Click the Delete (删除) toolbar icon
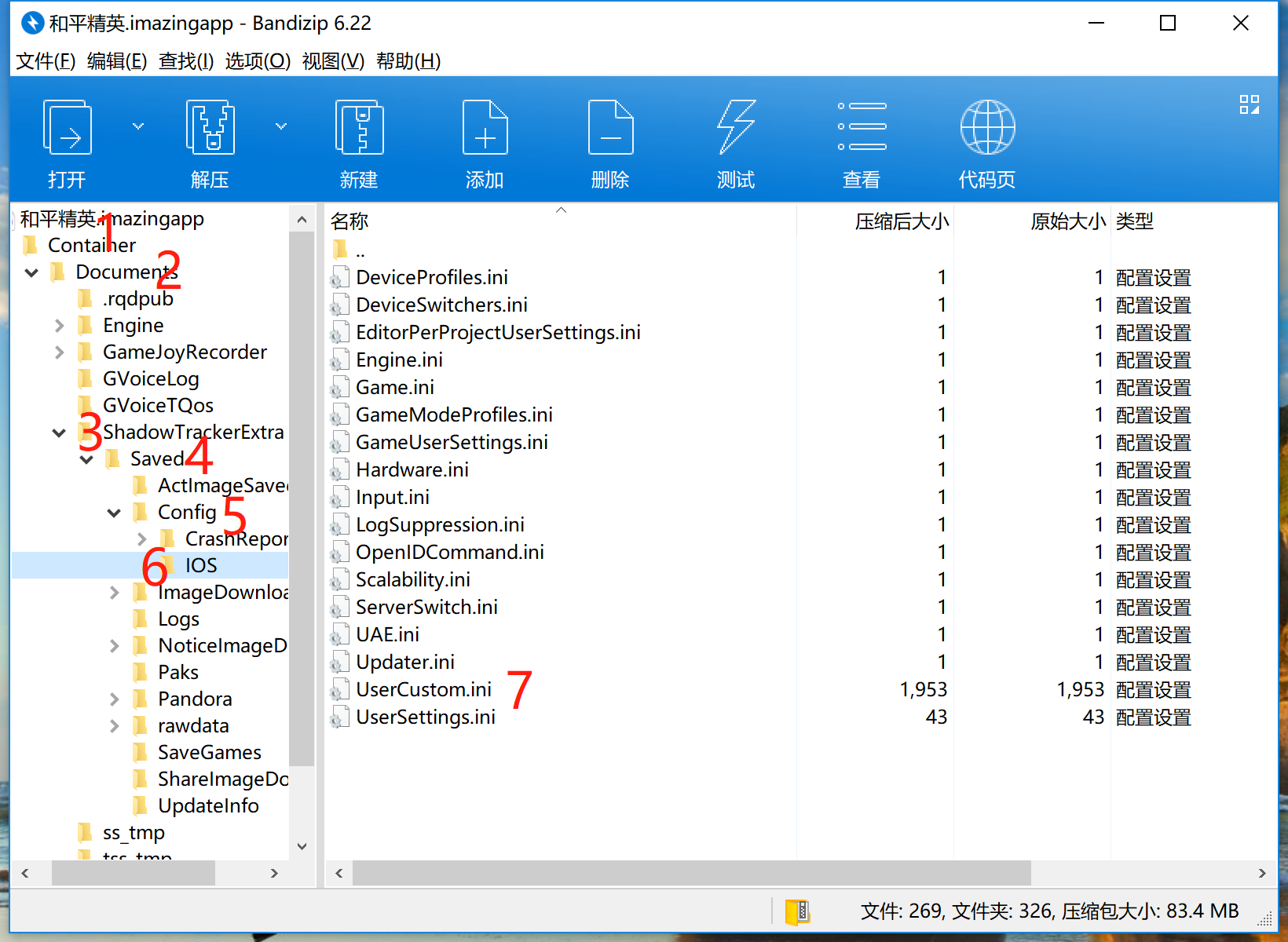The height and width of the screenshot is (942, 1288). pyautogui.click(x=610, y=128)
